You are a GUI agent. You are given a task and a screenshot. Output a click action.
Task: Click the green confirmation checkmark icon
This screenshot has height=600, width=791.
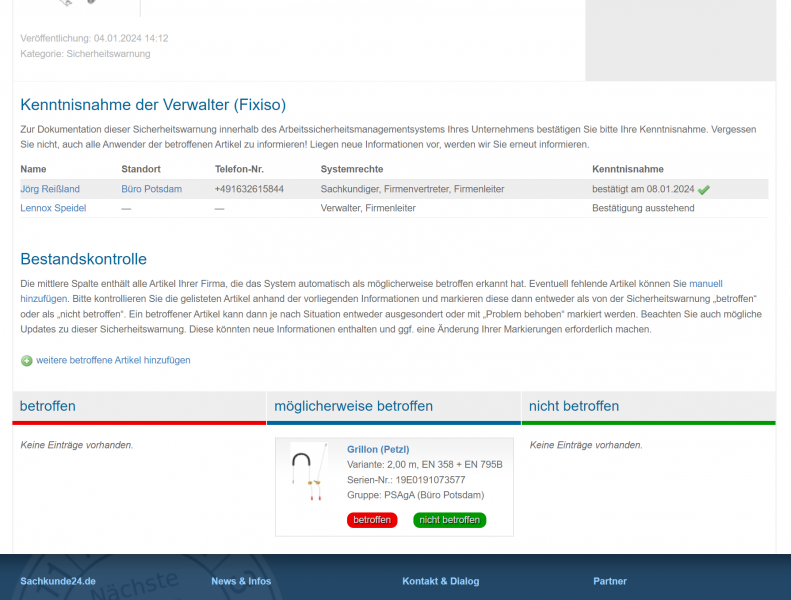[704, 189]
